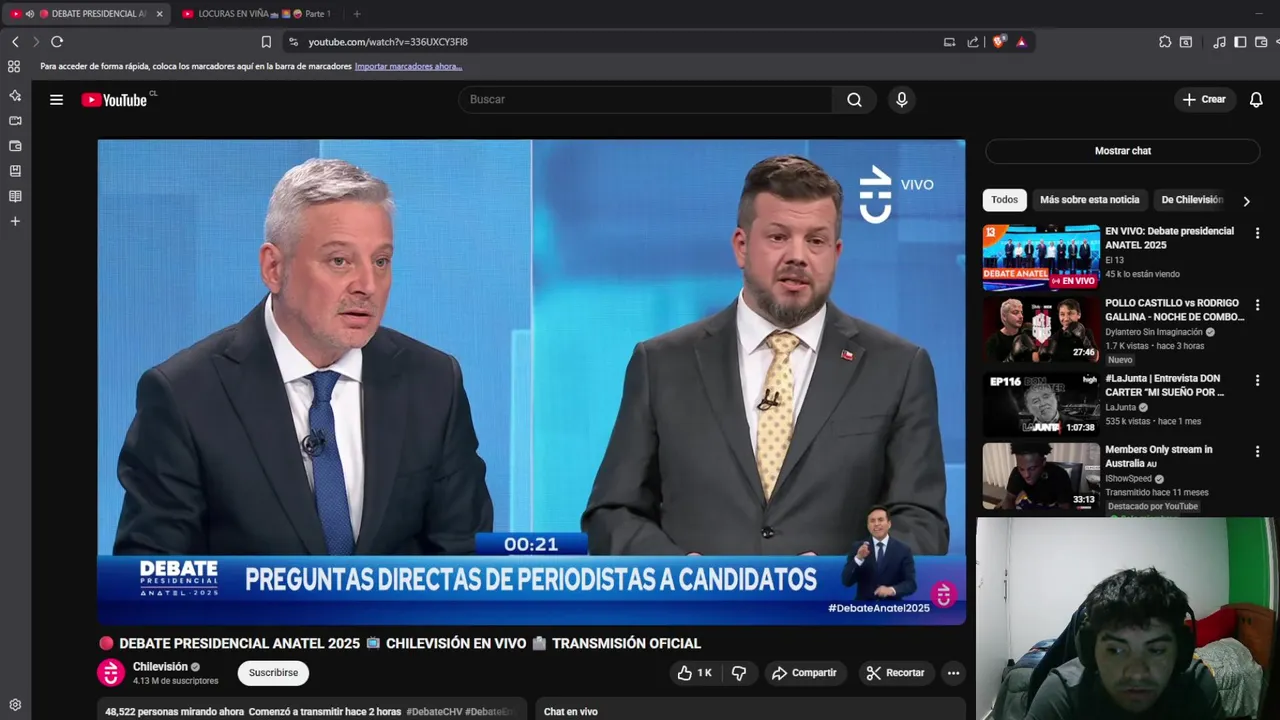Mute the audio on DEBATE PRESIDENCIAL tab
1280x720 pixels.
click(29, 14)
